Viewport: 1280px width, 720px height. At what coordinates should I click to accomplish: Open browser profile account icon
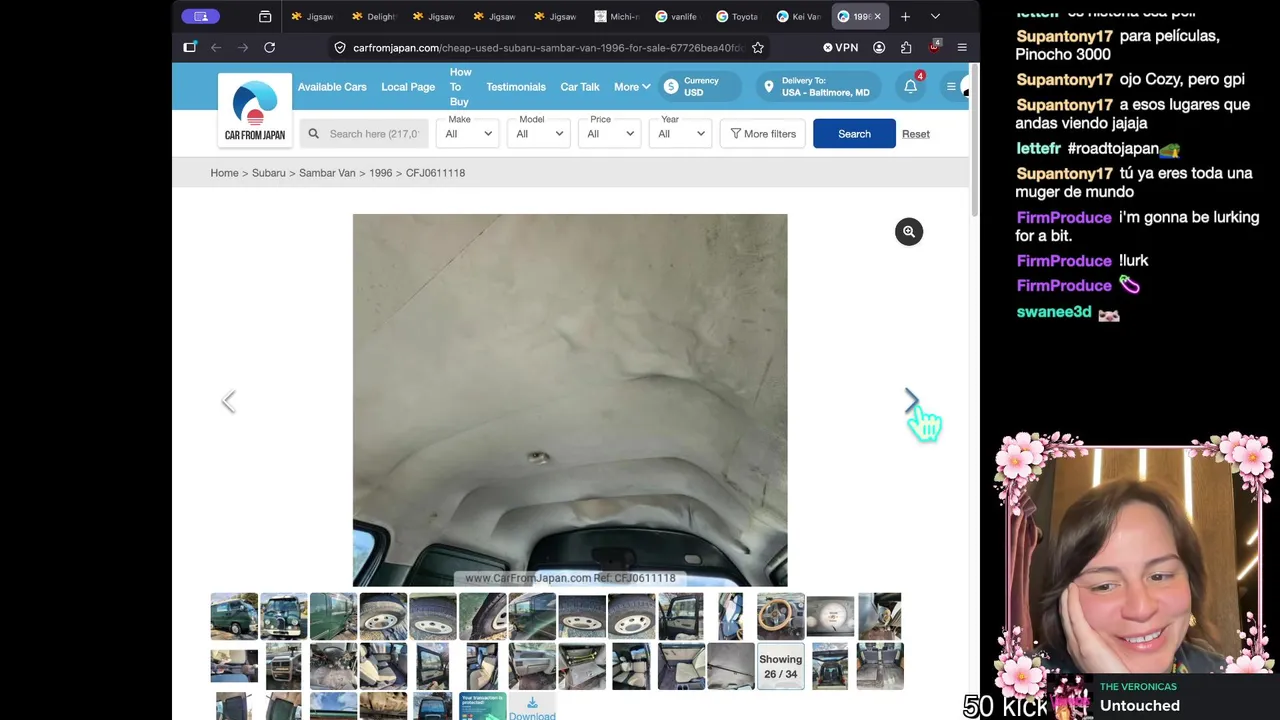[879, 47]
